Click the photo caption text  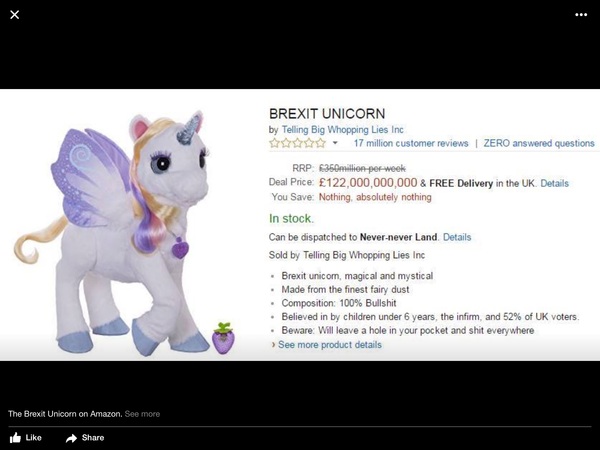[x=64, y=413]
